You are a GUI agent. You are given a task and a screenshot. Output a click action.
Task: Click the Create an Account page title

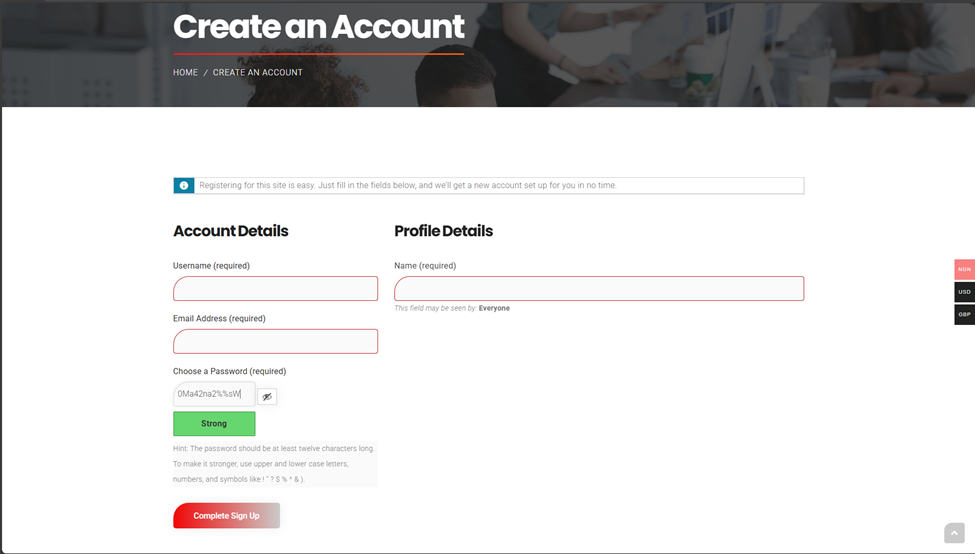pyautogui.click(x=318, y=27)
